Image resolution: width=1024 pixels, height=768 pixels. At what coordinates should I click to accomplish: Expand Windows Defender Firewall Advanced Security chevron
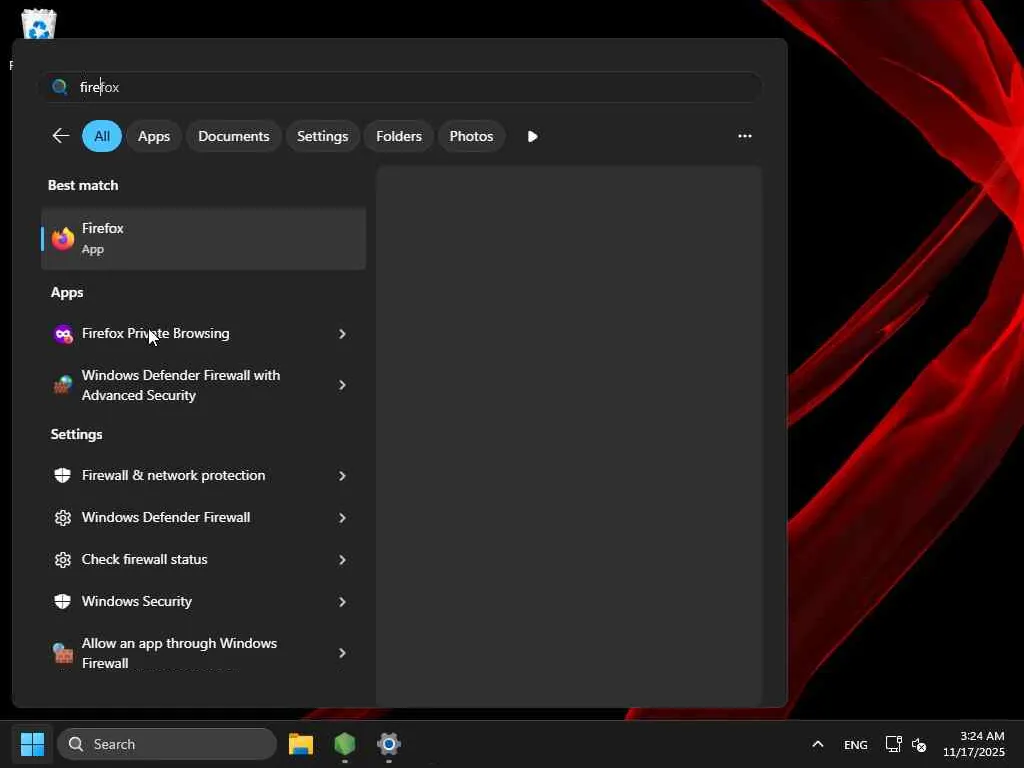(x=342, y=385)
